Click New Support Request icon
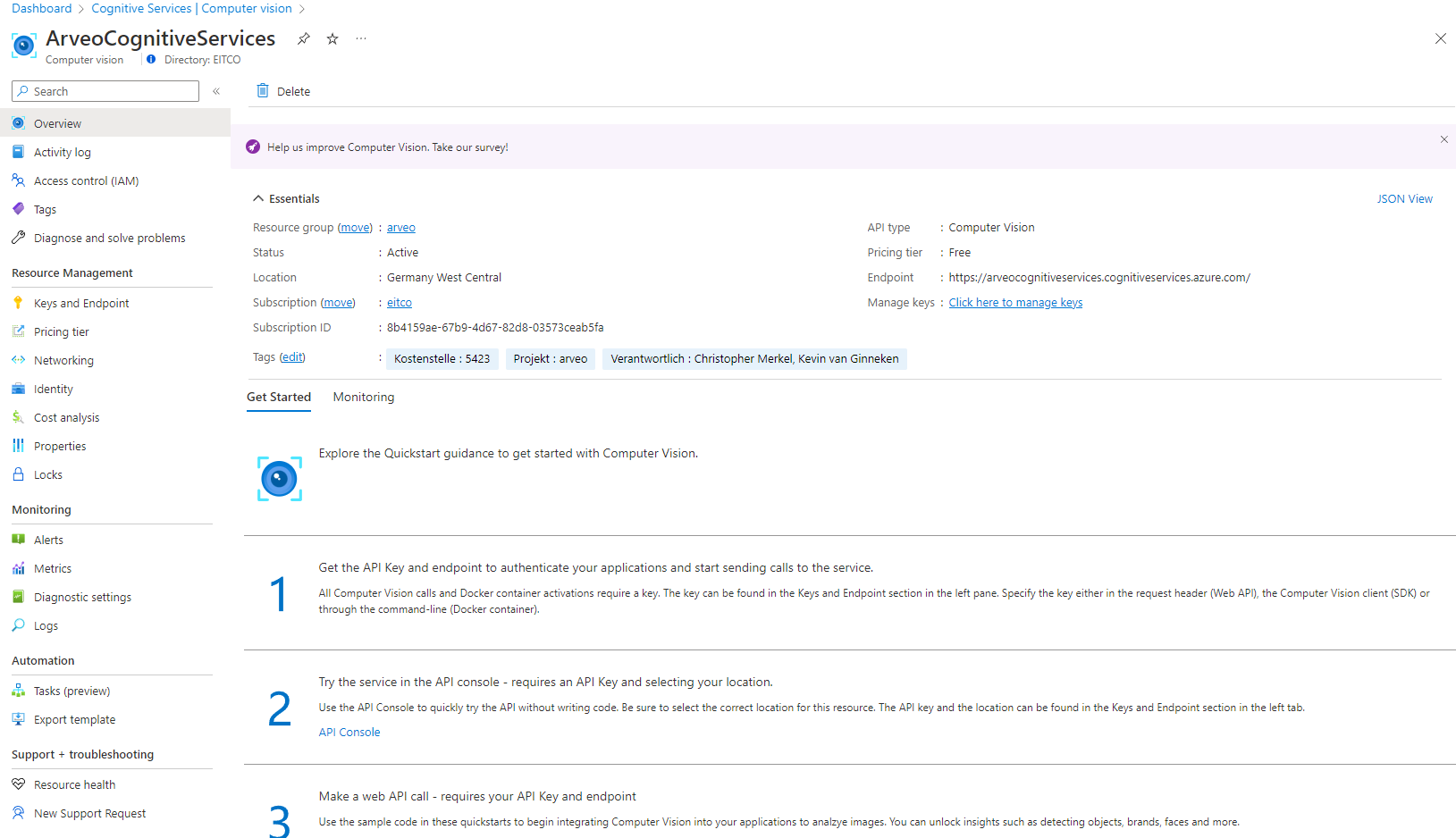 click(18, 813)
